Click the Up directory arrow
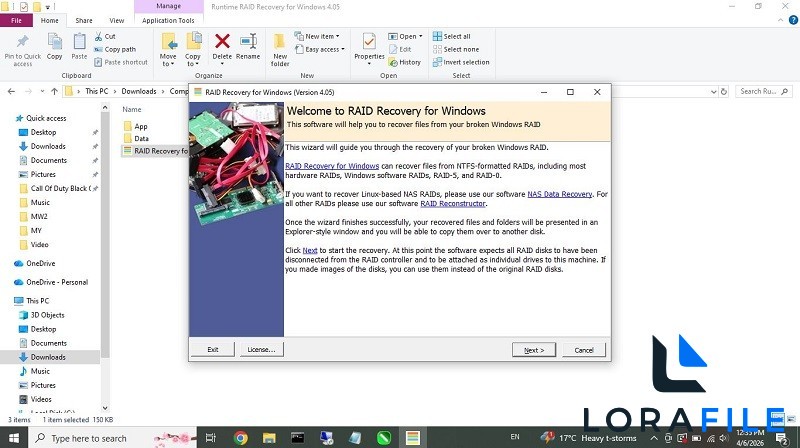This screenshot has width=800, height=448. click(54, 91)
